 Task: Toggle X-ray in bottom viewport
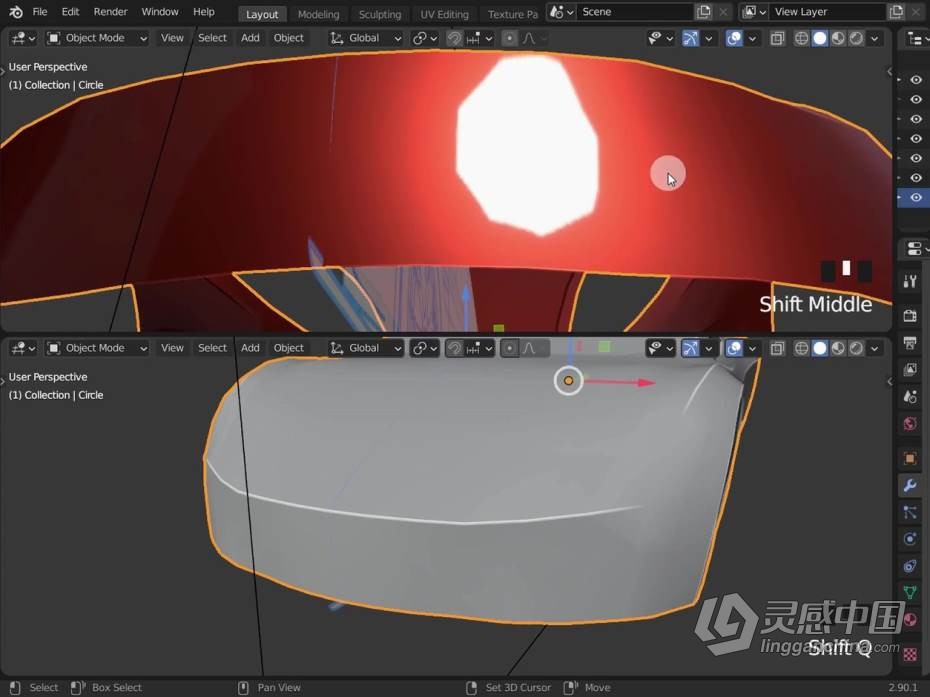tap(777, 349)
